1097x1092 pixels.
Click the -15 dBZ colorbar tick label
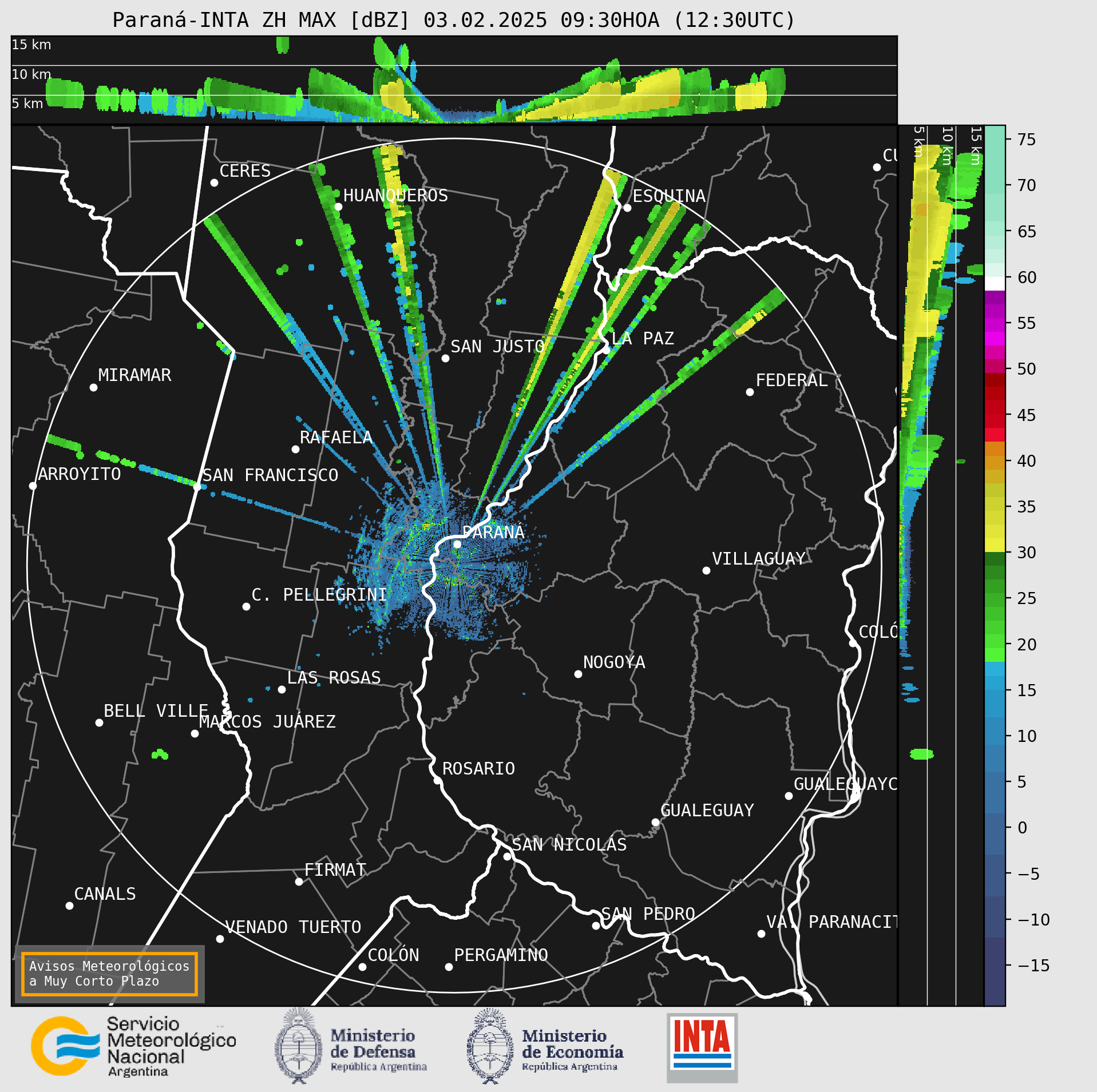pyautogui.click(x=1033, y=966)
